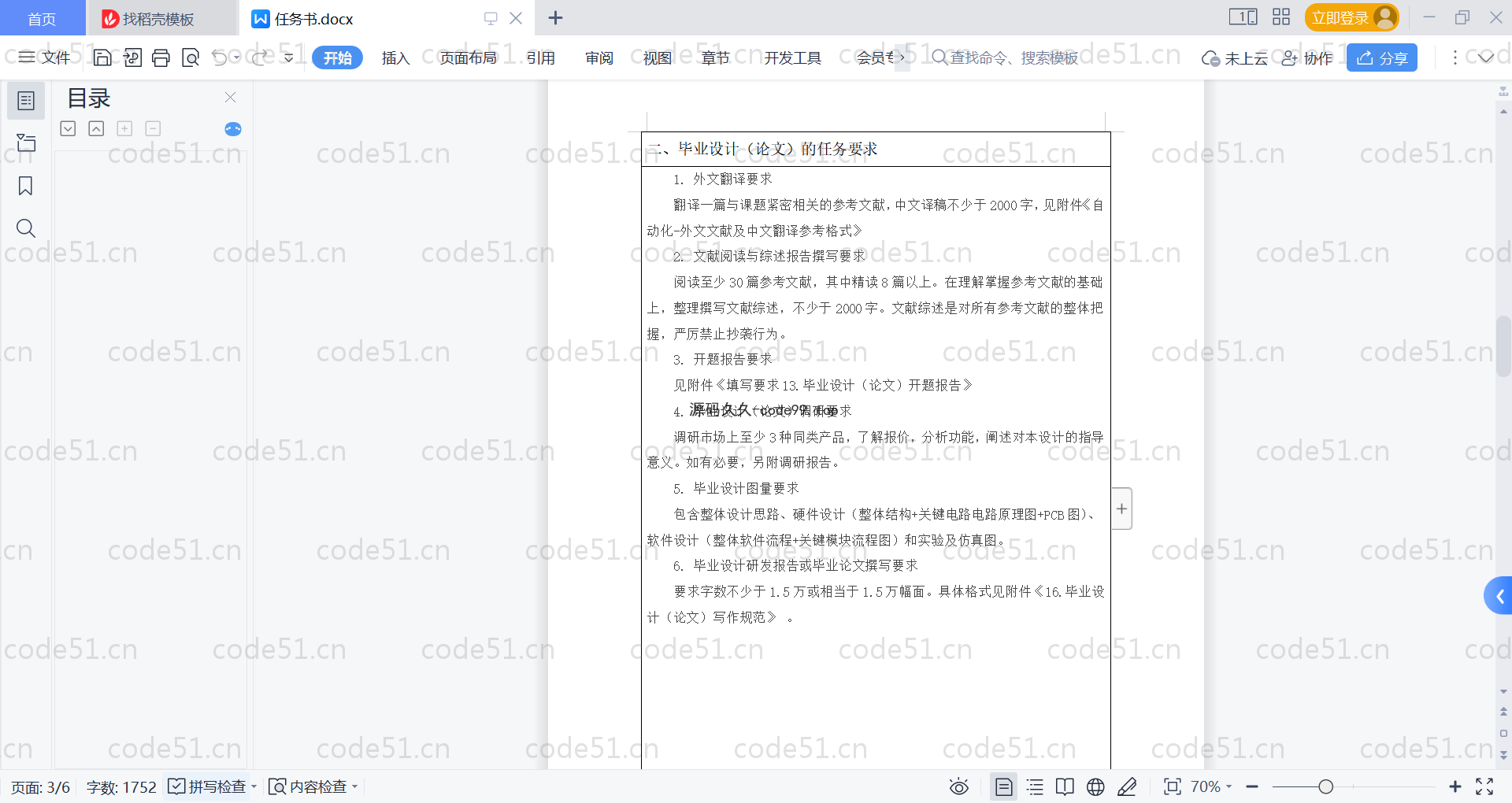
Task: Open Print Preview icon
Action: coord(191,57)
